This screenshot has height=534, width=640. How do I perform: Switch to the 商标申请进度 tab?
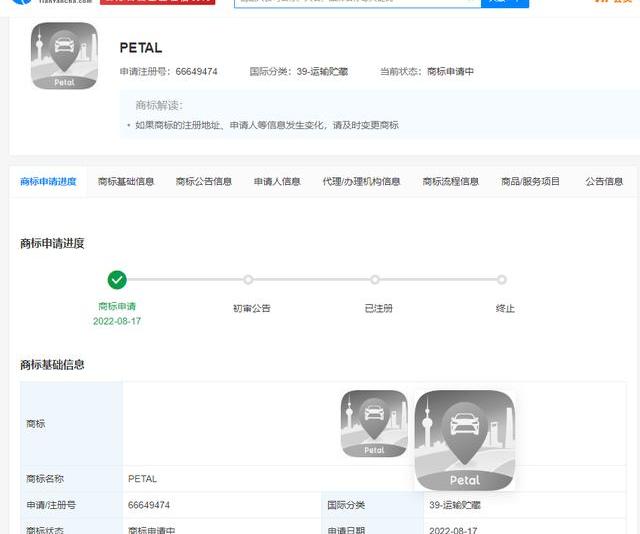tap(48, 182)
